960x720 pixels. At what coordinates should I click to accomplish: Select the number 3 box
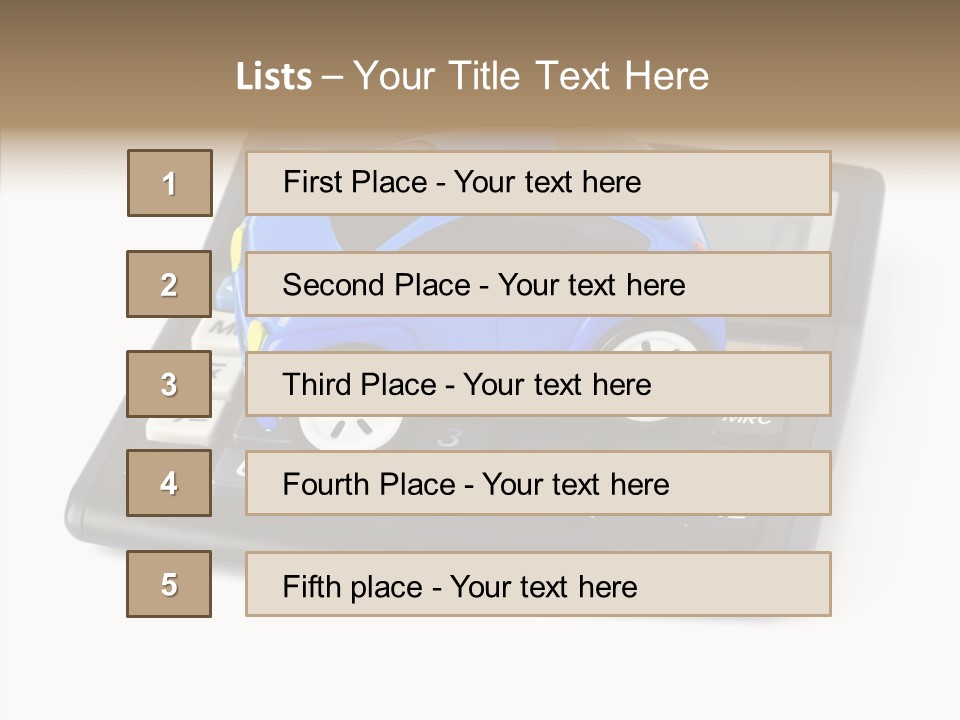click(169, 384)
